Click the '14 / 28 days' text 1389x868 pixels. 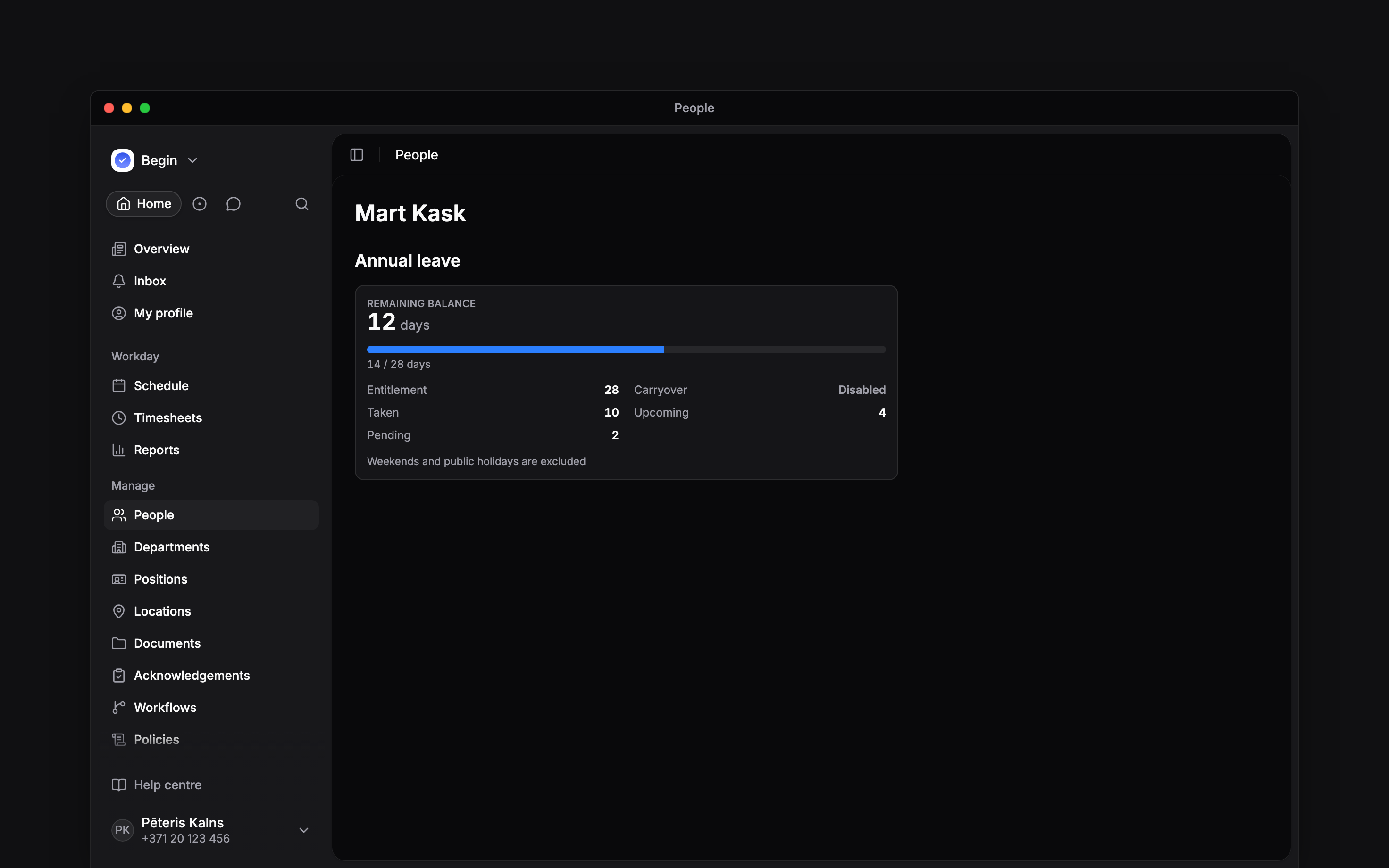(x=399, y=365)
